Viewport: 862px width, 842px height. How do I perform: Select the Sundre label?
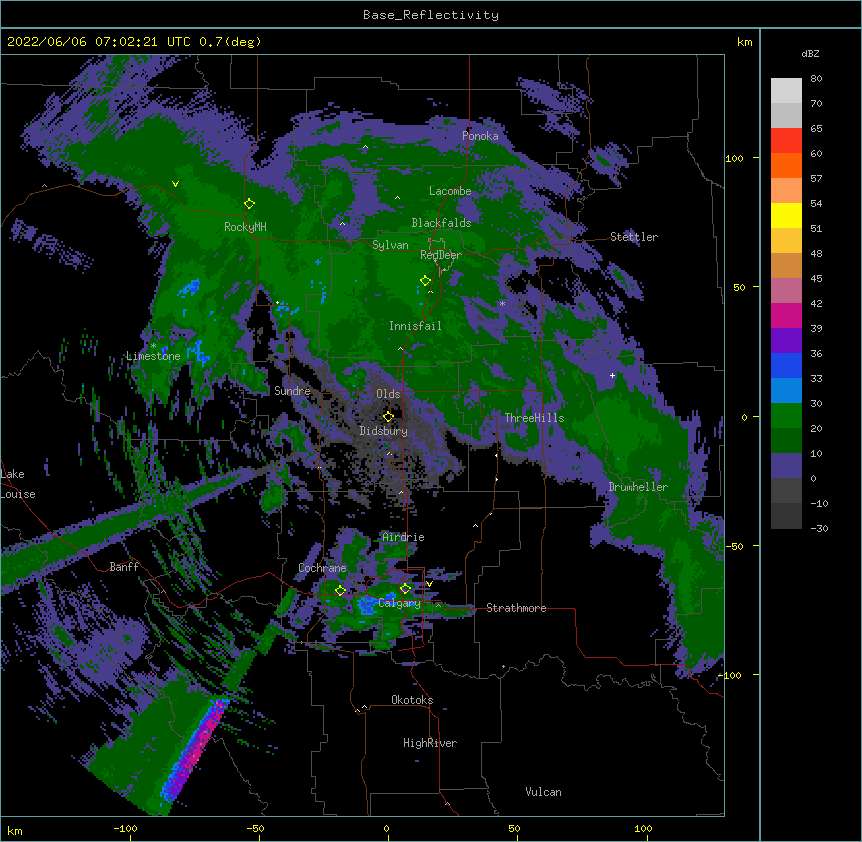(292, 391)
